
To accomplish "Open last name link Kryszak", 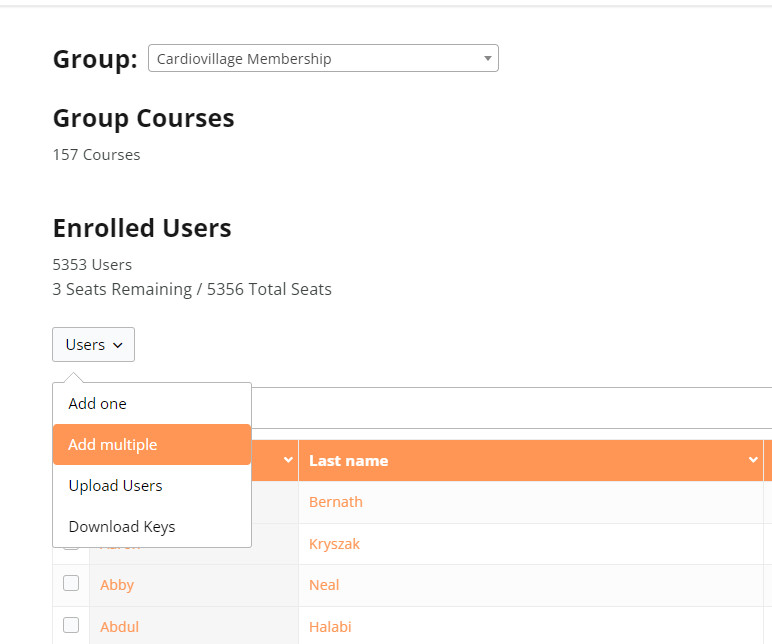I will coord(334,544).
